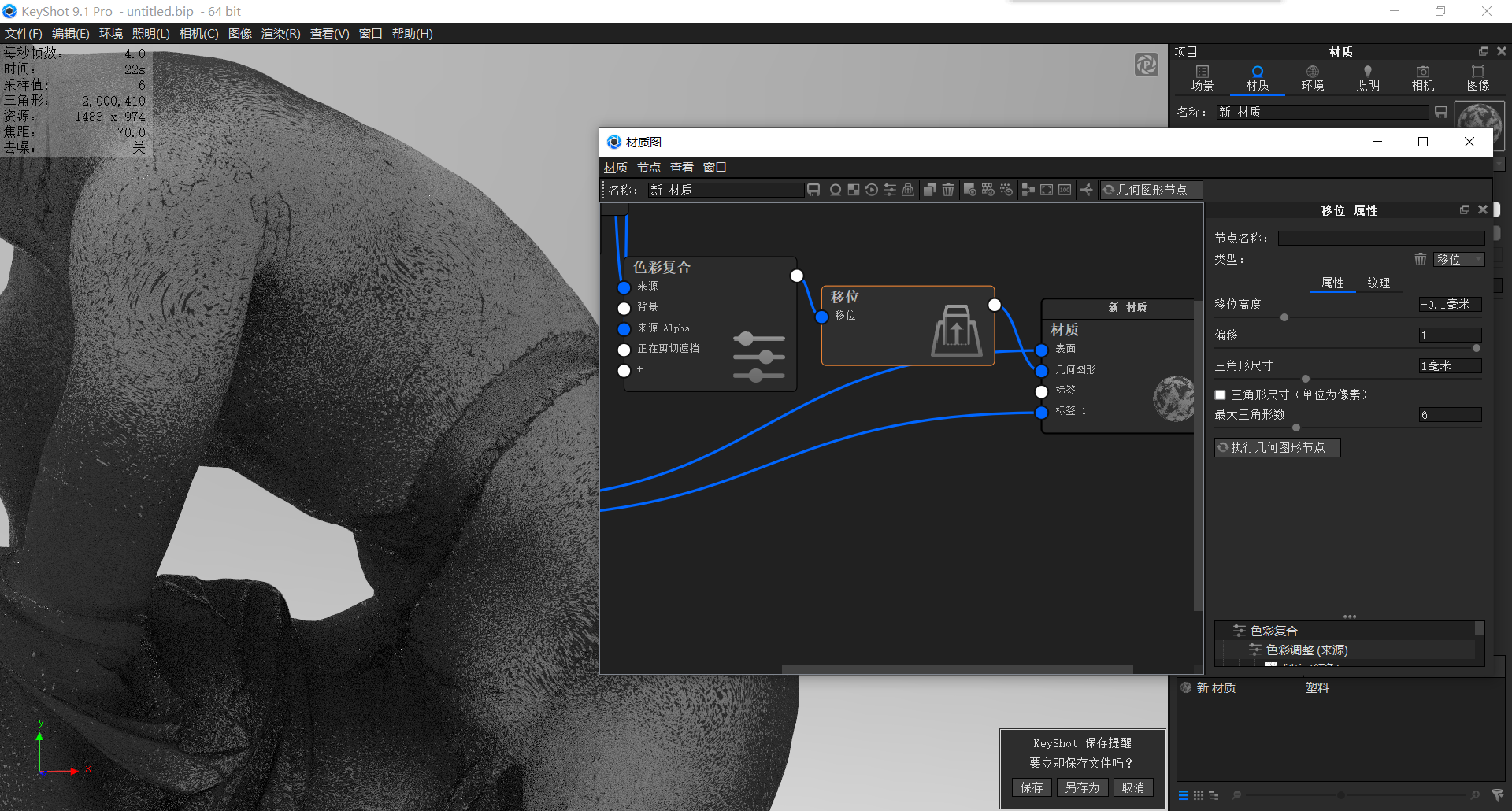Viewport: 1512px width, 811px height.
Task: Click 另存为 in the KeyShot save reminder dialog
Action: [1082, 787]
